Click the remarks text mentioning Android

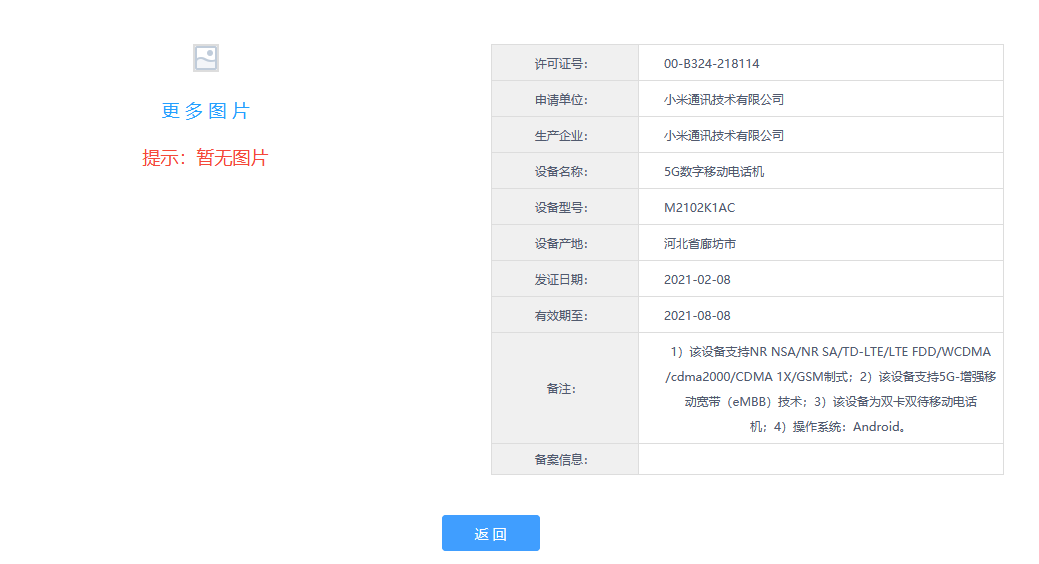(830, 389)
